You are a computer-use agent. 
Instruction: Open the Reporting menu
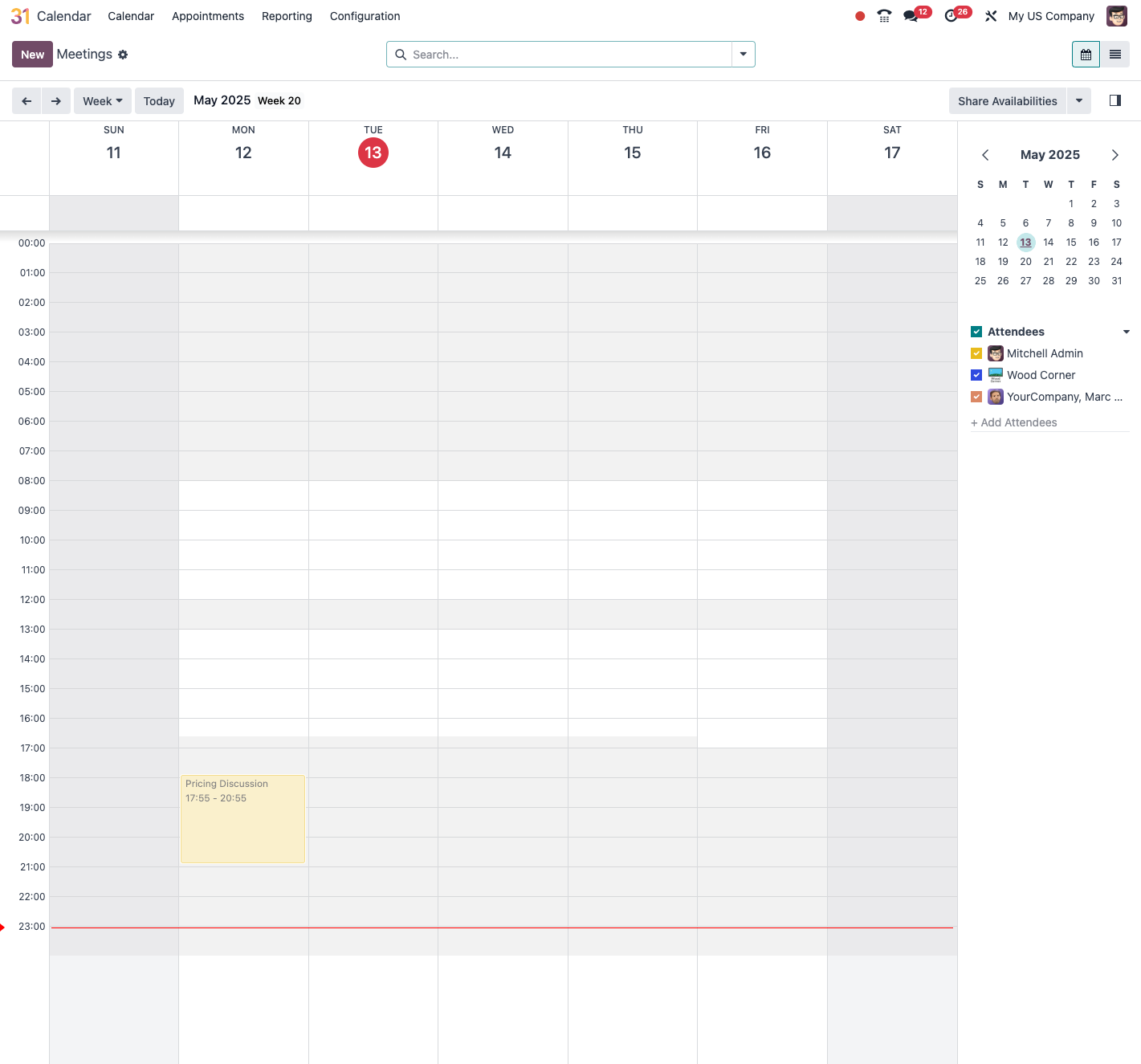coord(287,16)
